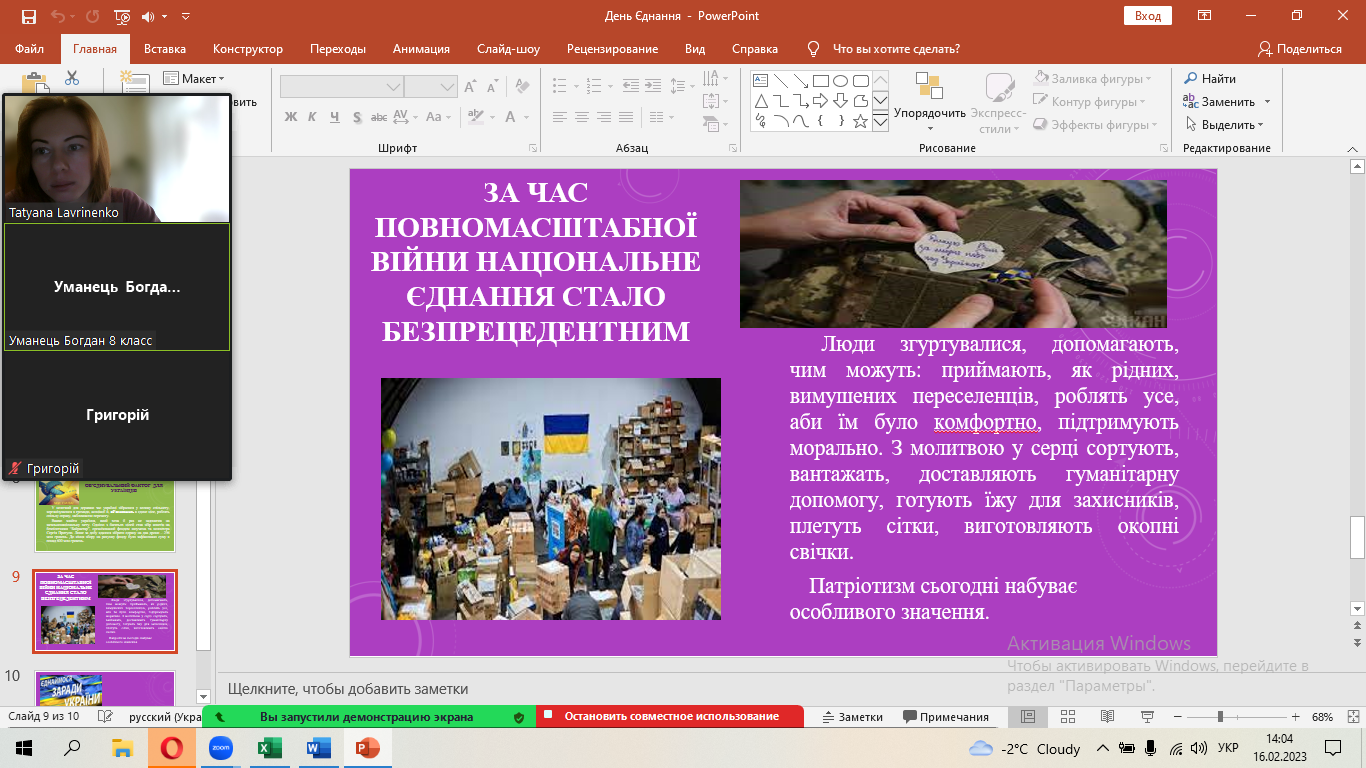Image resolution: width=1366 pixels, height=768 pixels.
Task: Toggle Notes (Заметки) pane in status bar
Action: click(853, 717)
